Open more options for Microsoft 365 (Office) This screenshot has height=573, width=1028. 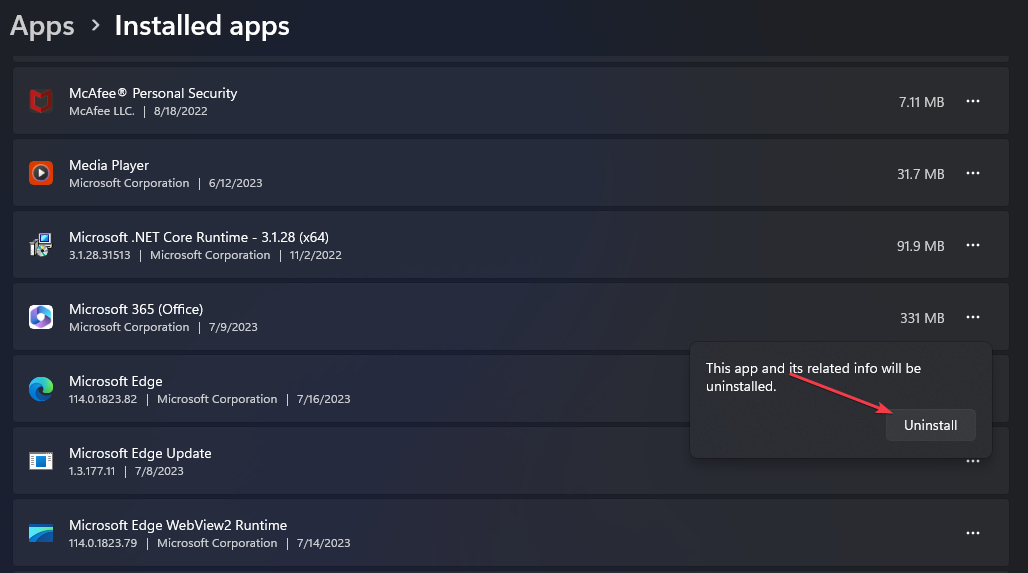(973, 317)
